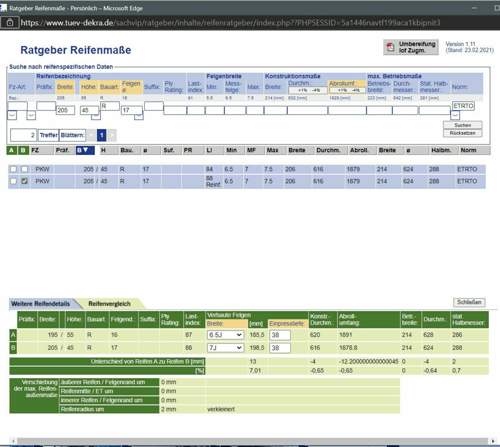Go to previous results page arrow
Screen dimensions: 500x447
pos(91,135)
